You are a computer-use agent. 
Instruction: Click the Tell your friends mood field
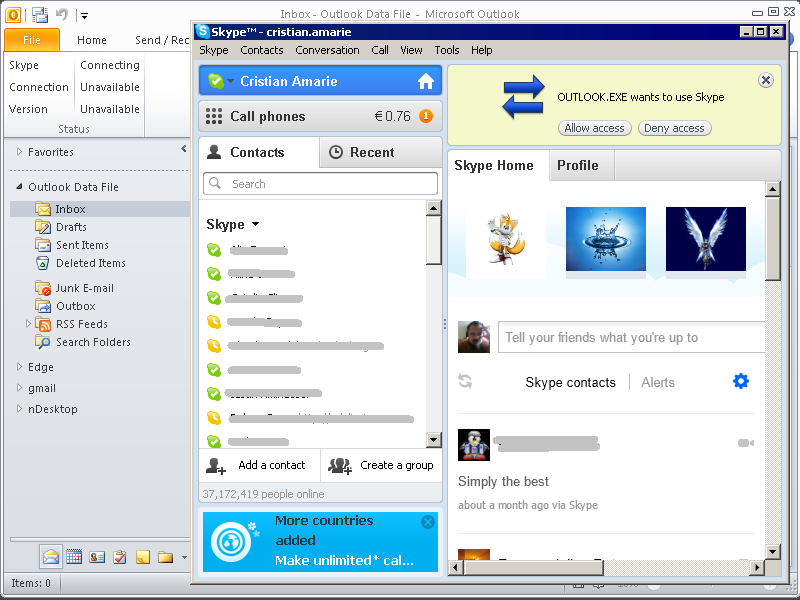(x=632, y=337)
